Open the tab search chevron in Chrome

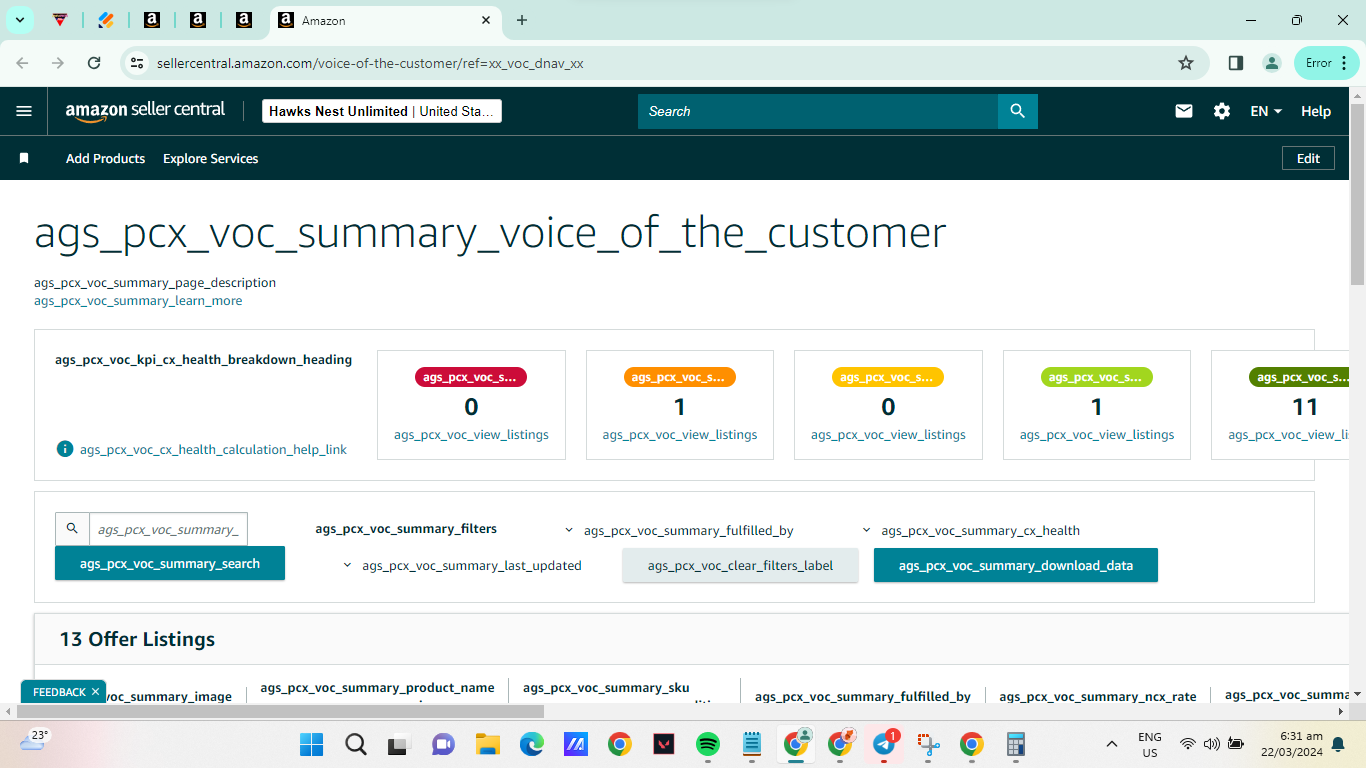(19, 20)
